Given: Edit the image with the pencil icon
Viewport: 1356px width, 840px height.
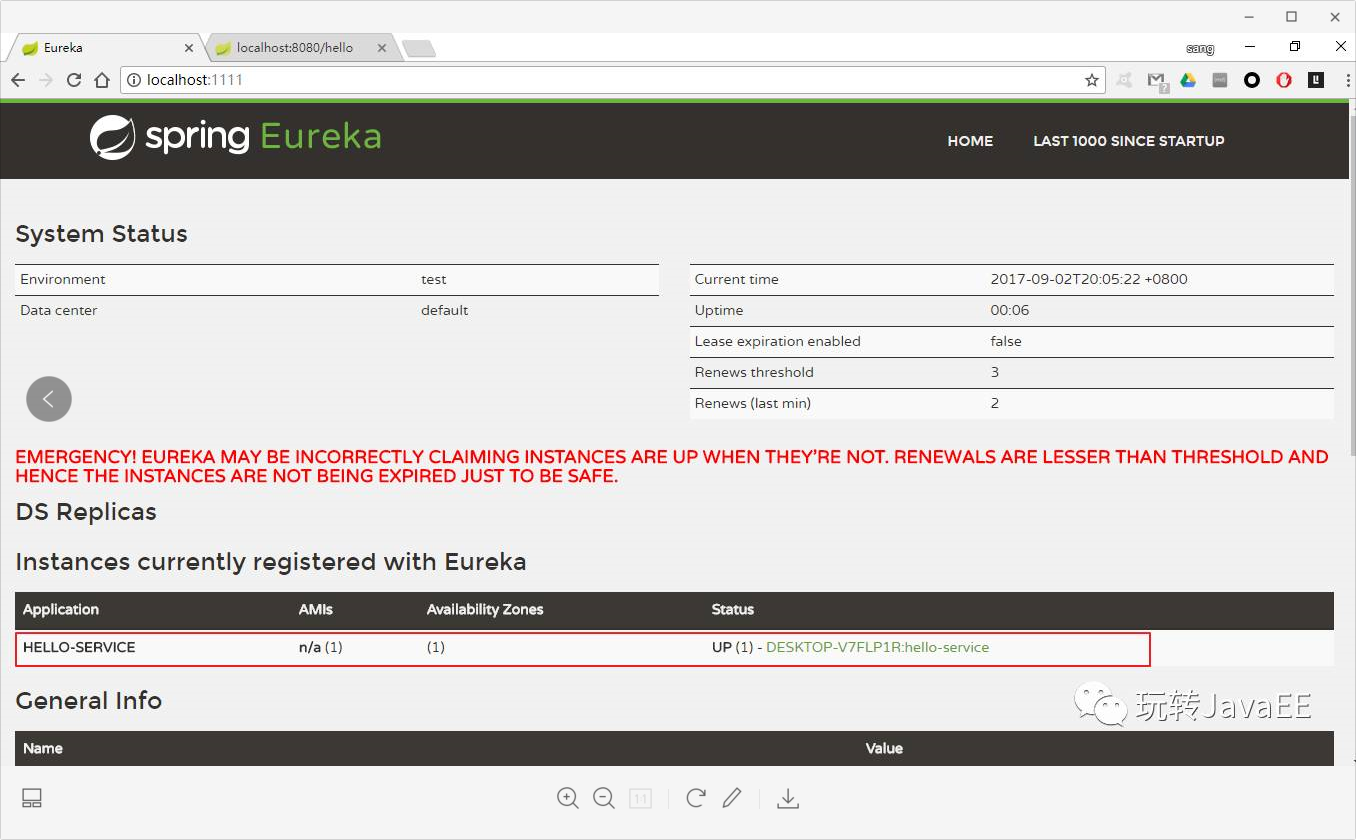Looking at the screenshot, I should [x=732, y=798].
